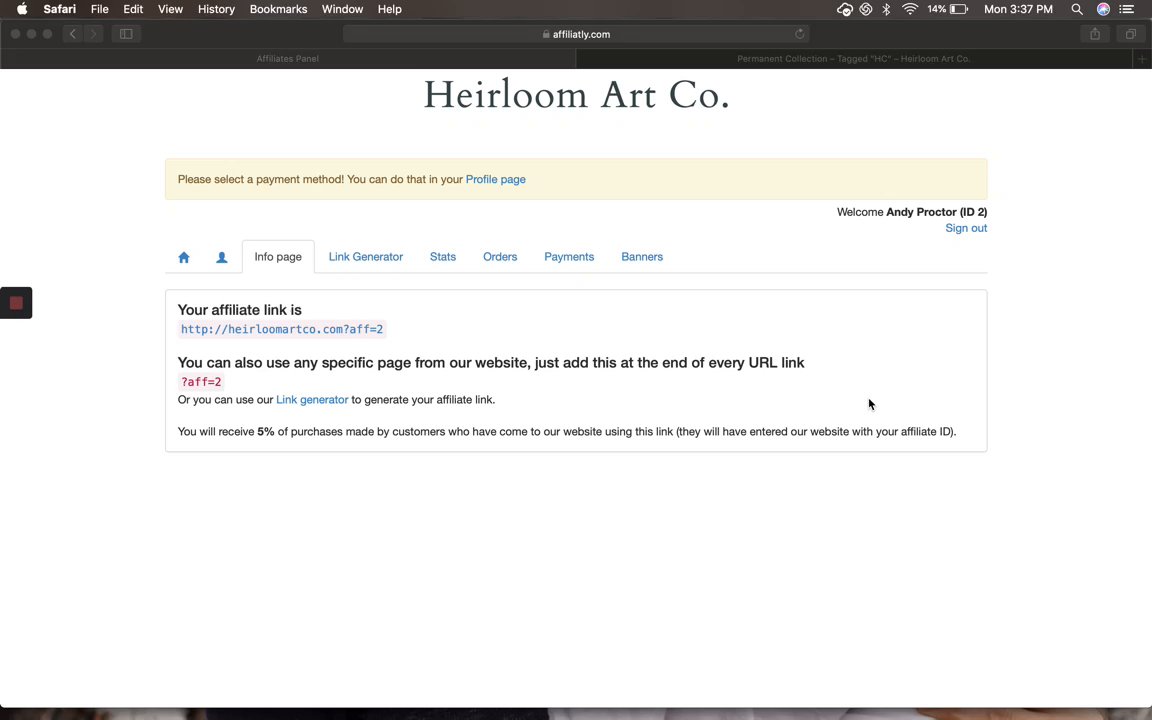Viewport: 1152px width, 720px height.
Task: Open the View menu
Action: point(170,9)
